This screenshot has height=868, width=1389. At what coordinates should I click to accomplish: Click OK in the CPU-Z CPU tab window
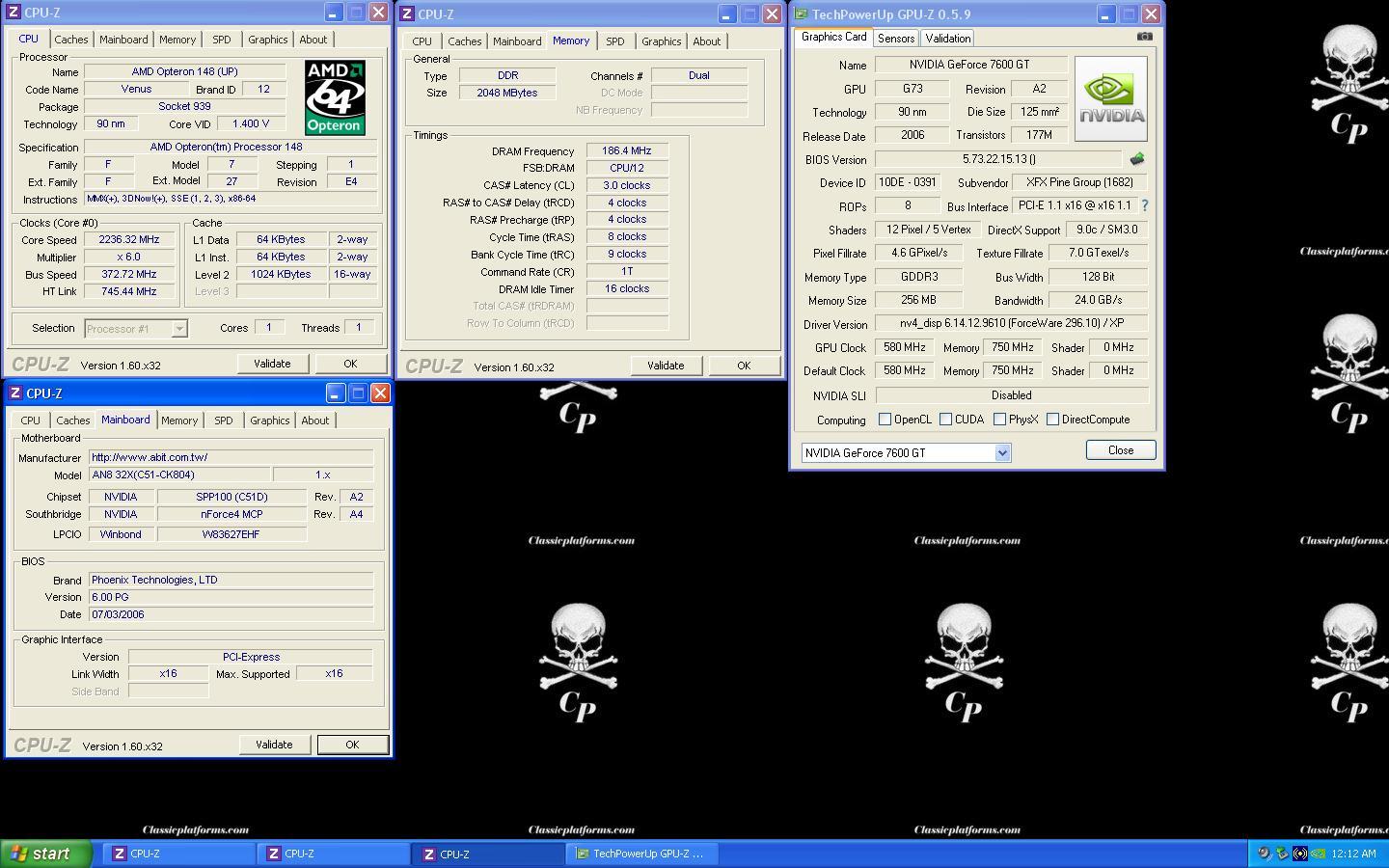pos(350,364)
